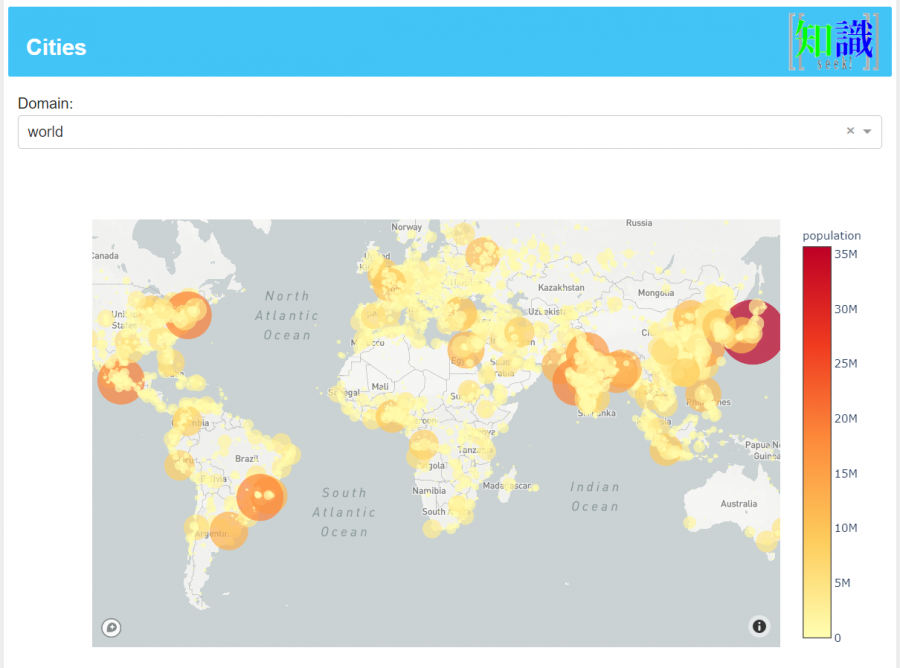Screen dimensions: 900x668
Task: Click the Mapbox logo icon on the map
Action: tap(111, 628)
